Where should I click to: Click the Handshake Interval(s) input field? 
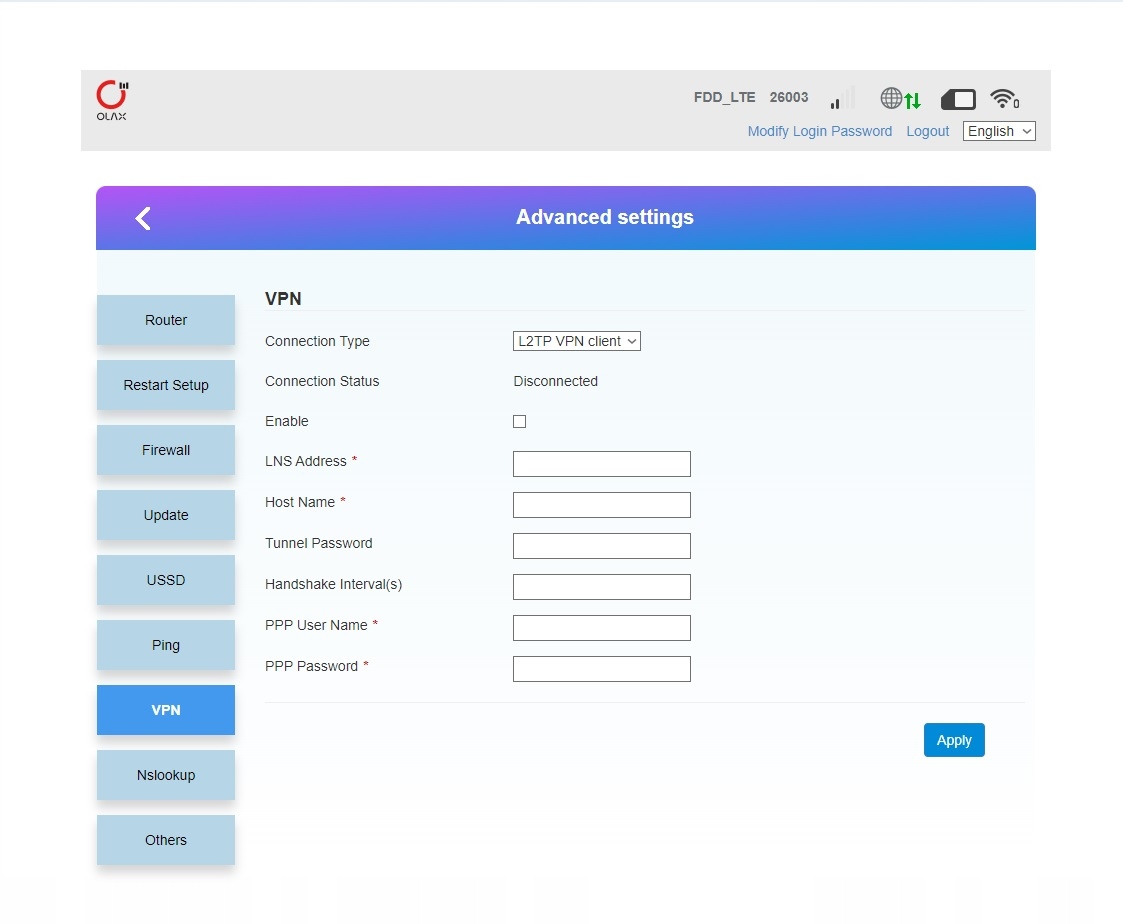602,587
